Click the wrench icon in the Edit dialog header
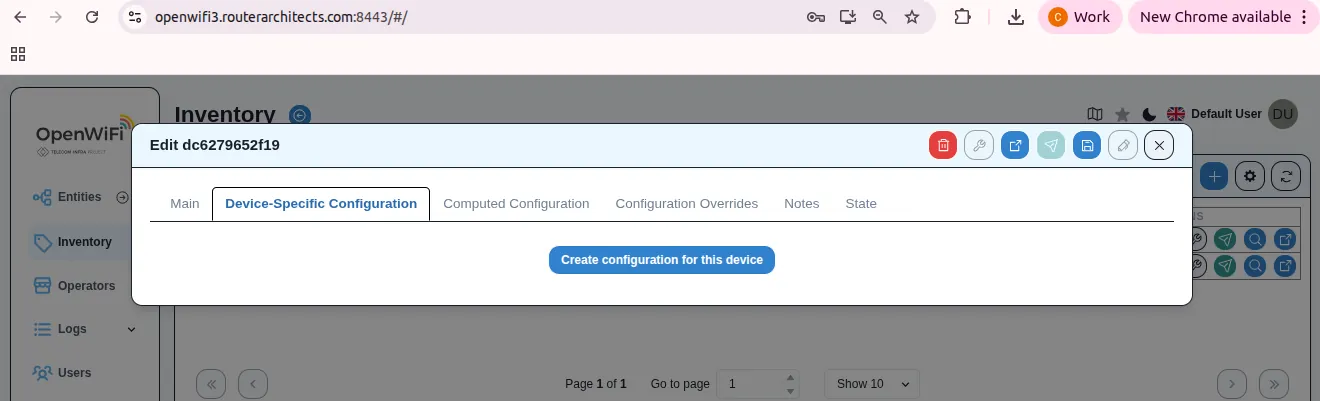This screenshot has height=401, width=1320. pos(979,145)
